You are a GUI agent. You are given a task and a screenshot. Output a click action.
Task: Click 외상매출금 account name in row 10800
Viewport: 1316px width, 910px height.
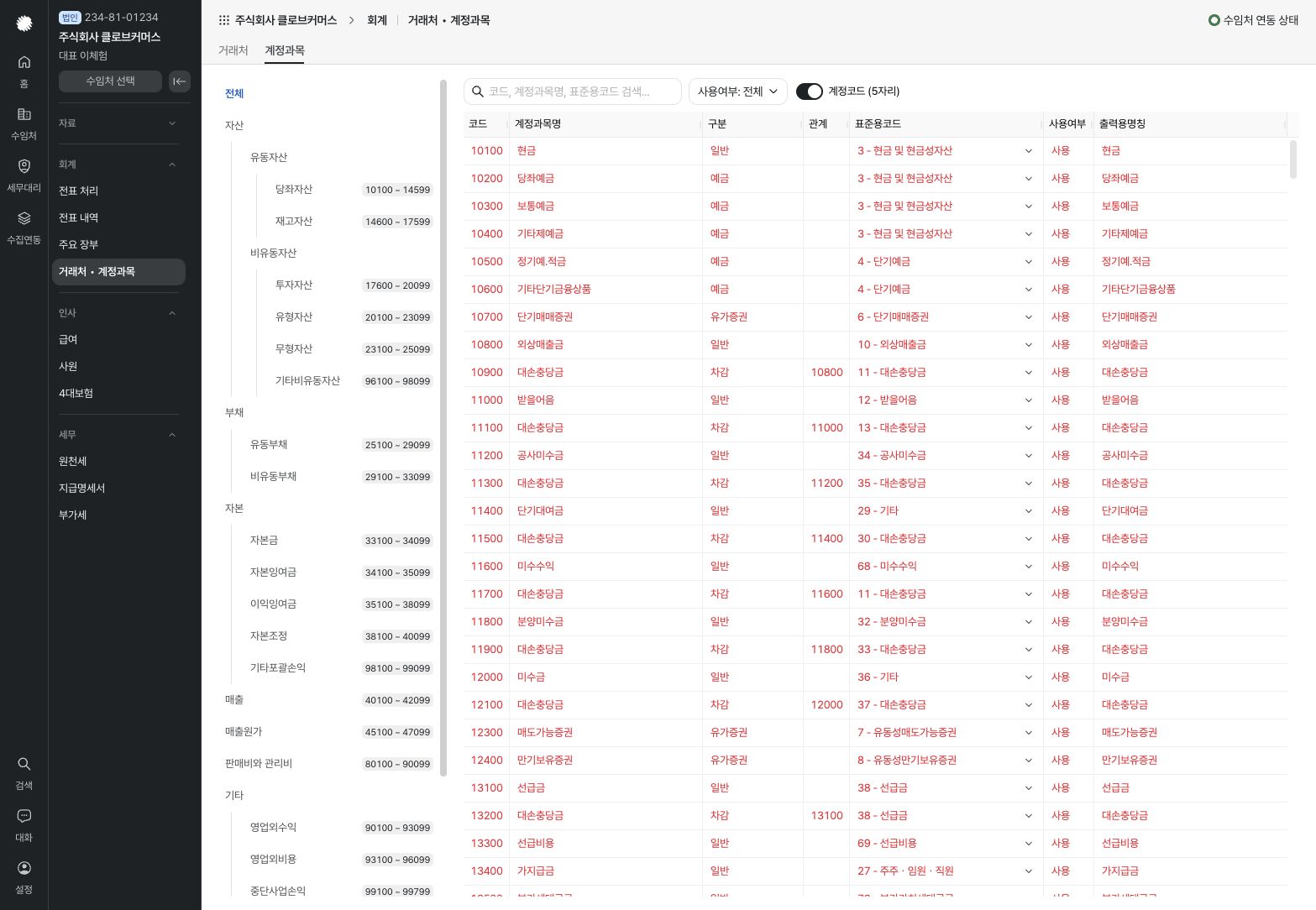coord(540,345)
